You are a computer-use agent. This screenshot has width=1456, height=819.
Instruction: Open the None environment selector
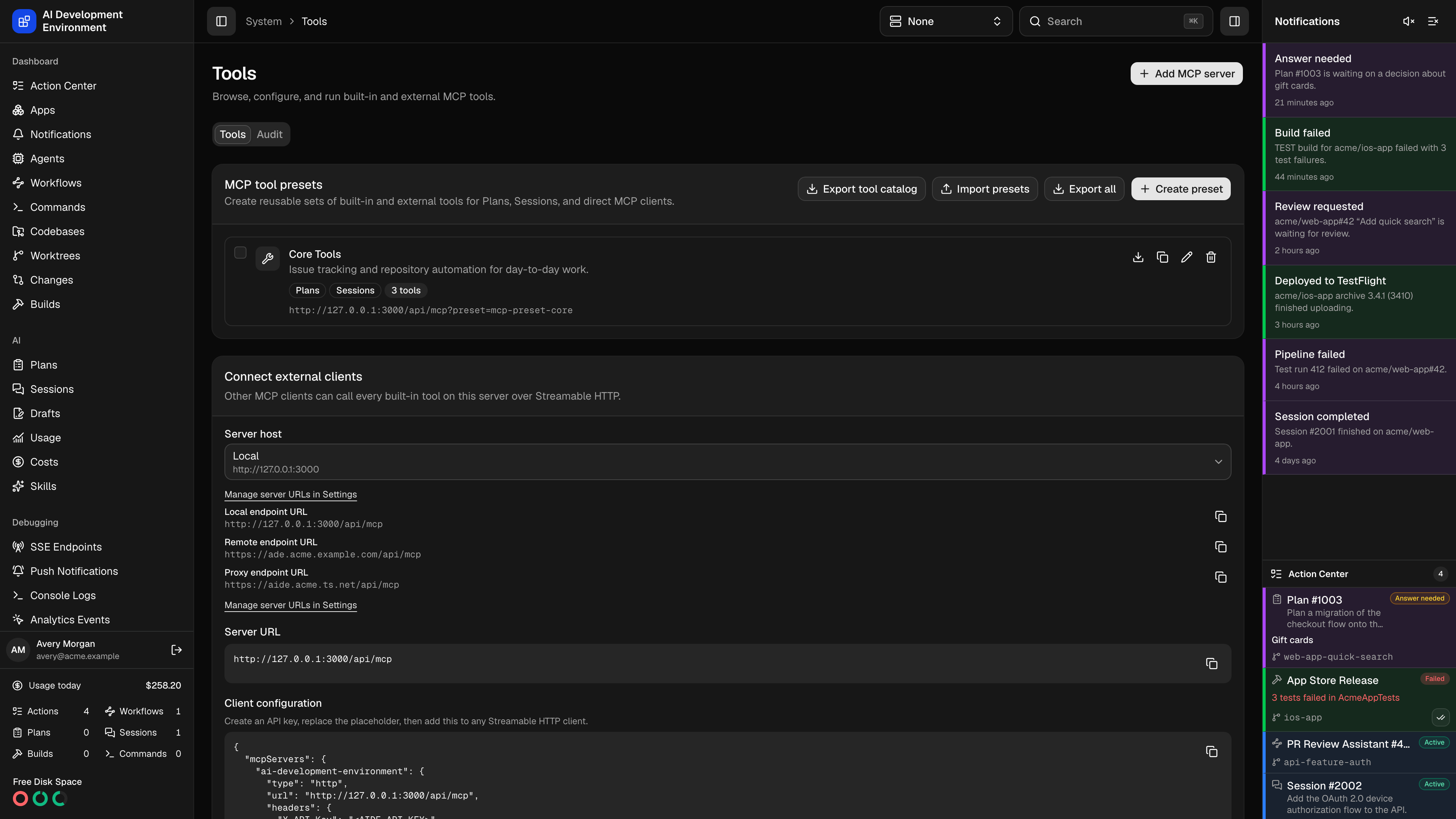point(946,22)
